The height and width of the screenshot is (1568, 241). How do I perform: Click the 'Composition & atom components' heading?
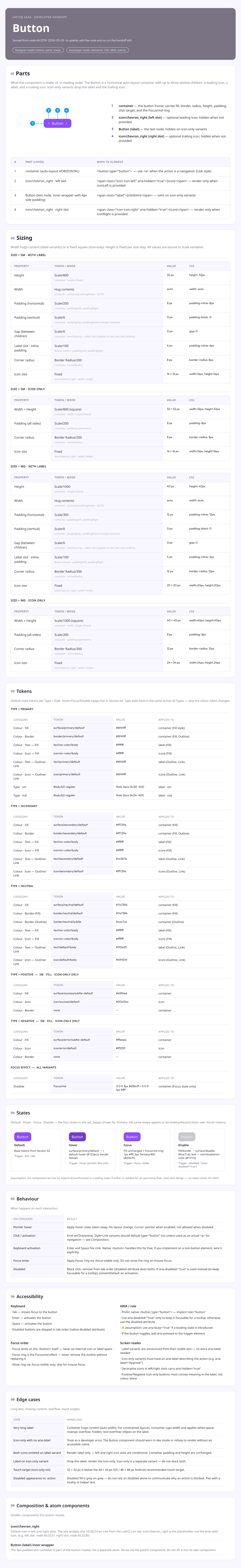[x=53, y=1505]
